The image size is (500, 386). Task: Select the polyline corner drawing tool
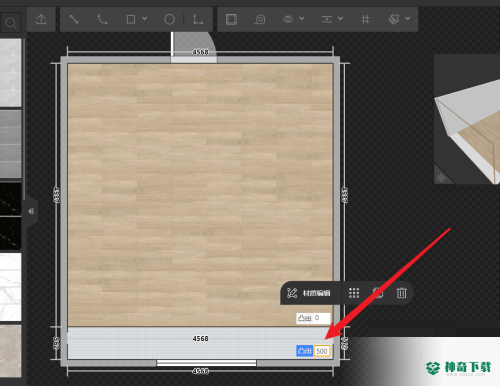point(198,19)
